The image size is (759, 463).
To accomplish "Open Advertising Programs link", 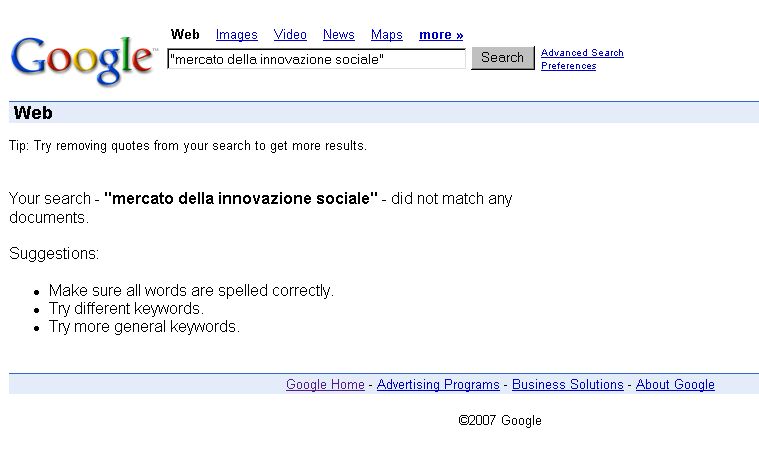I will (438, 385).
